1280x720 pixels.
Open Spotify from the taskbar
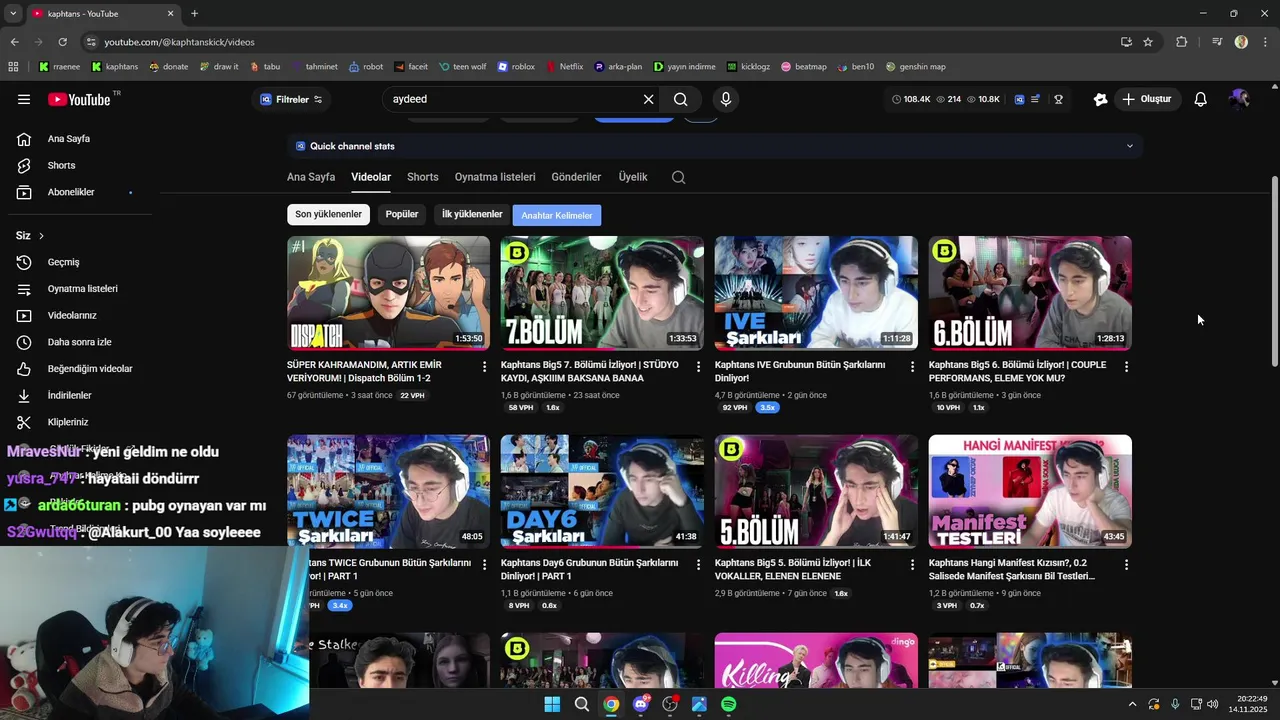pyautogui.click(x=729, y=704)
